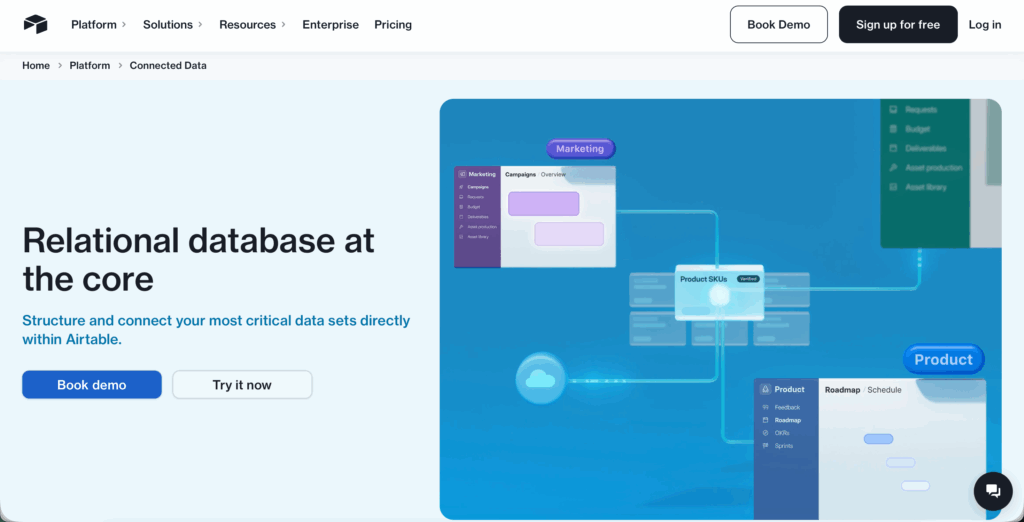1024x522 pixels.
Task: Click the Feedback quote icon in Product sidebar
Action: (x=765, y=407)
